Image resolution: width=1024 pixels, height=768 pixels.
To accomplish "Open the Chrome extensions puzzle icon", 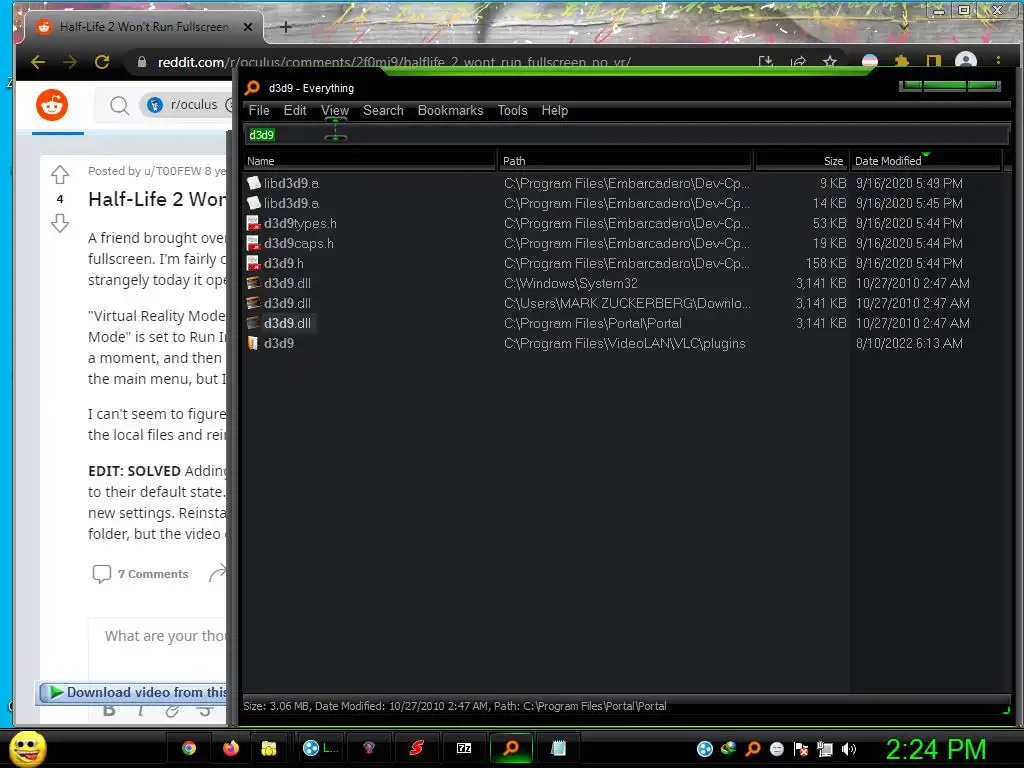I will [x=902, y=61].
